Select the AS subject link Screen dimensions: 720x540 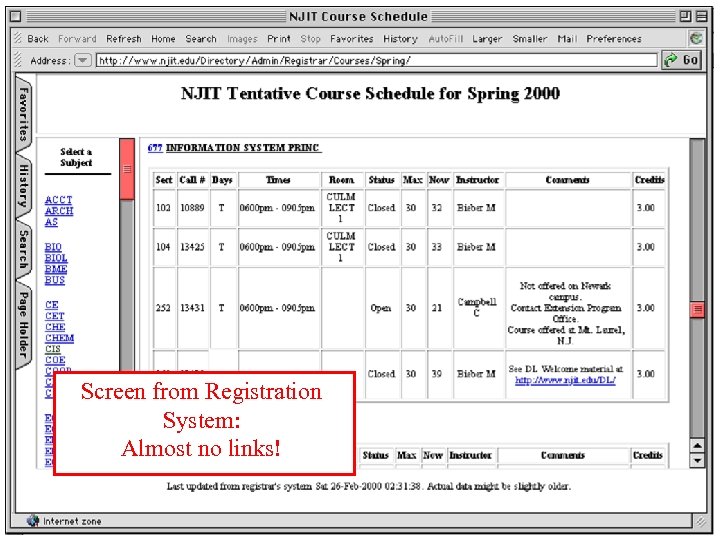[x=51, y=222]
